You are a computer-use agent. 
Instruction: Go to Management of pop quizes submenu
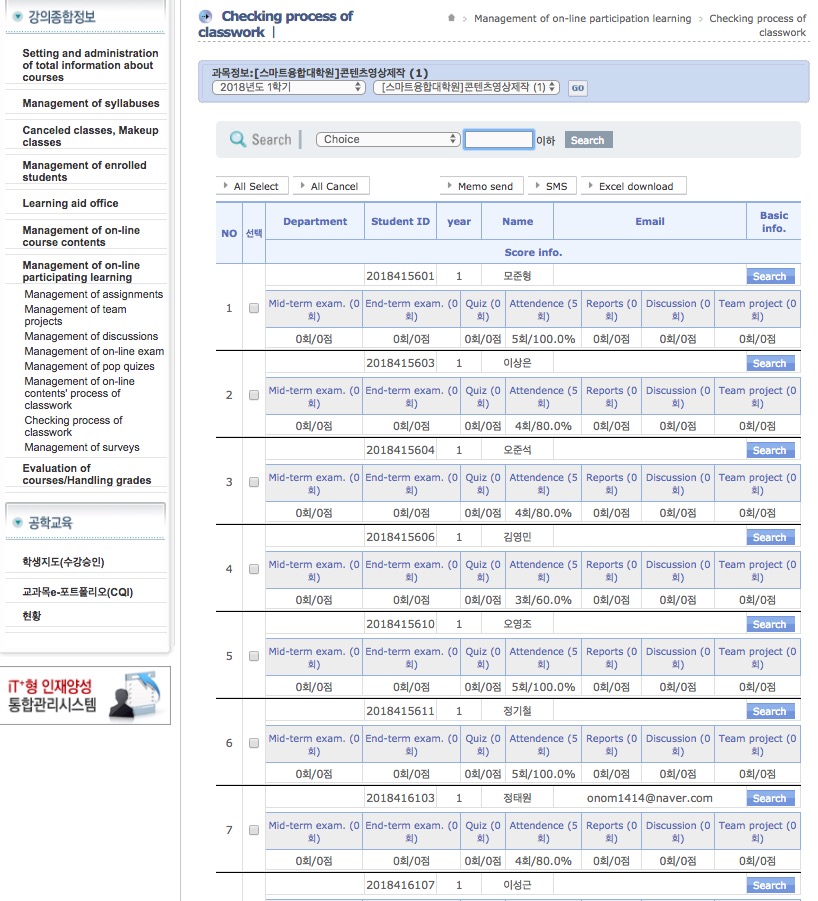click(x=89, y=366)
